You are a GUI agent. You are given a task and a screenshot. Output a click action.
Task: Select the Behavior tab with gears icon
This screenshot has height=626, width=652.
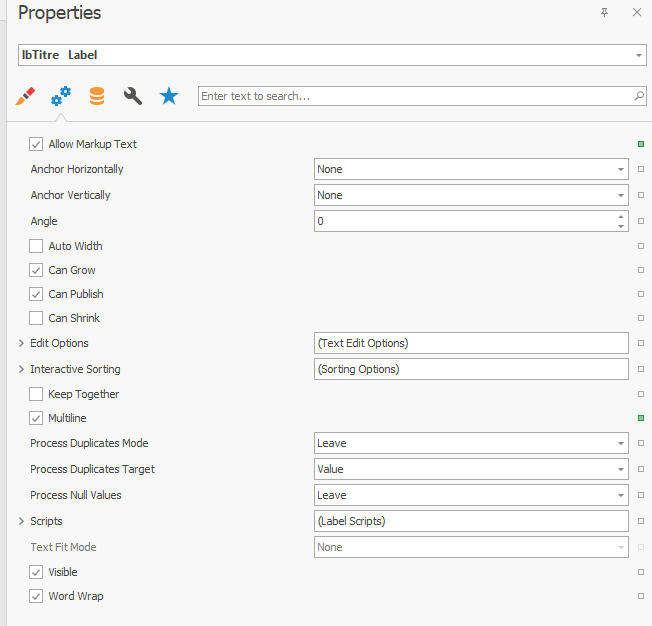pyautogui.click(x=61, y=96)
